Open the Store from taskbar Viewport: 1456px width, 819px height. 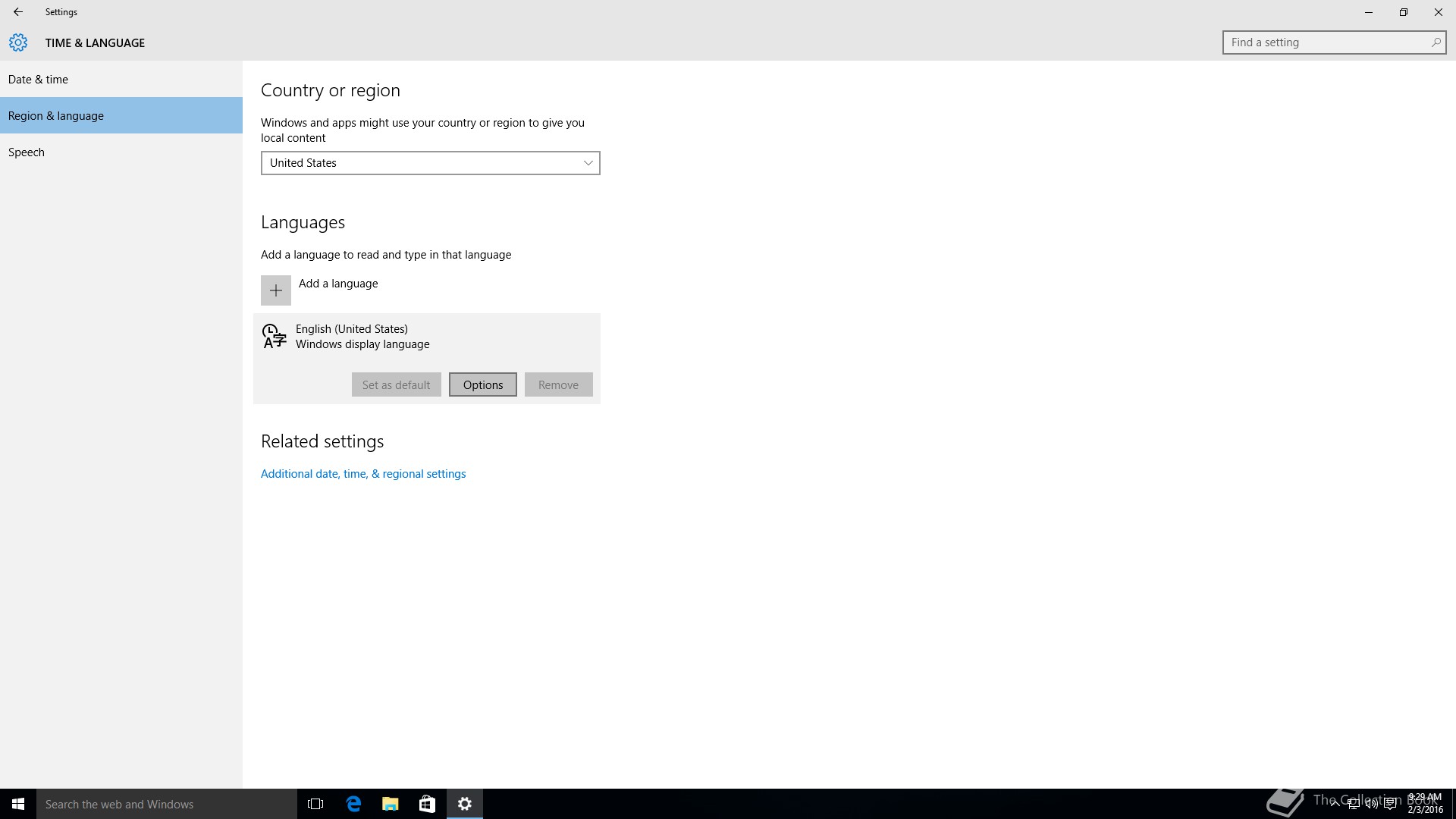[x=427, y=804]
